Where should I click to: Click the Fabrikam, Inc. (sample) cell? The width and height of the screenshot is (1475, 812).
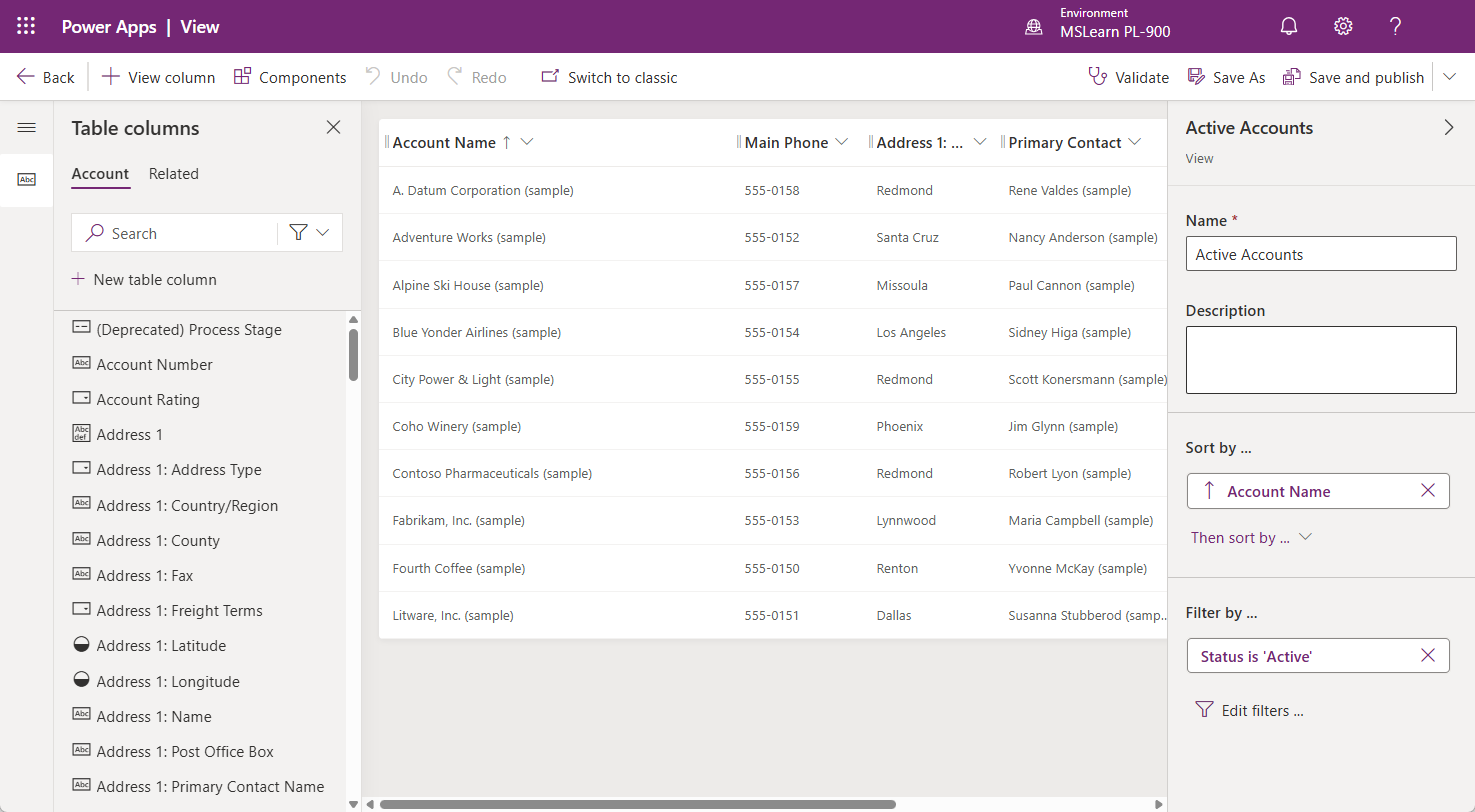(459, 520)
